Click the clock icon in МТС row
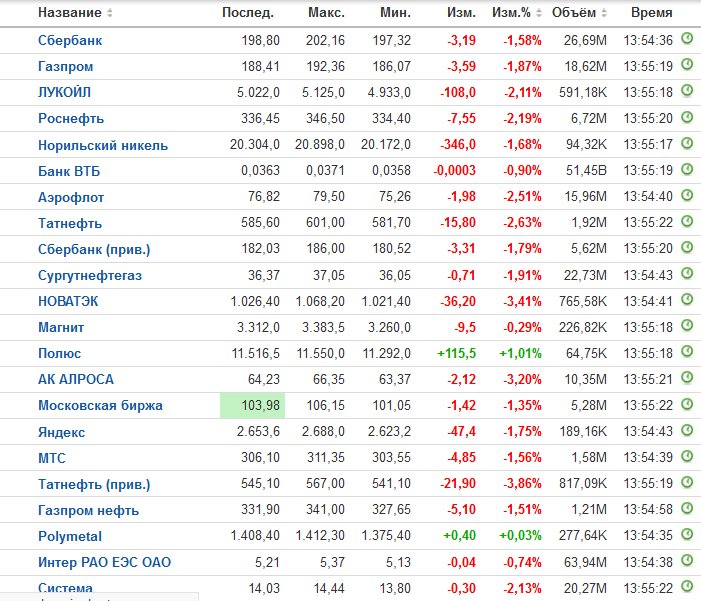Viewport: 701px width, 601px height. pos(687,456)
